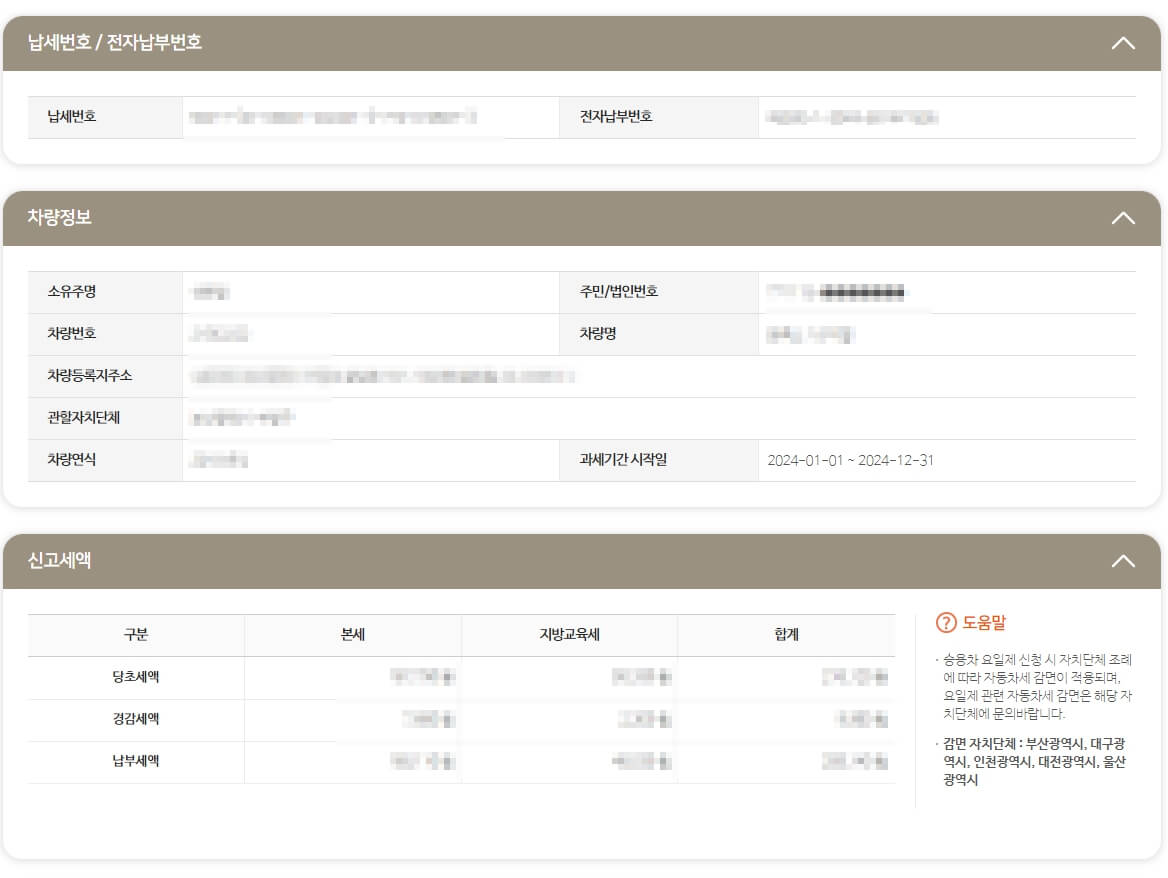The image size is (1168, 878).
Task: Click the 도움말 heading text
Action: tap(983, 623)
